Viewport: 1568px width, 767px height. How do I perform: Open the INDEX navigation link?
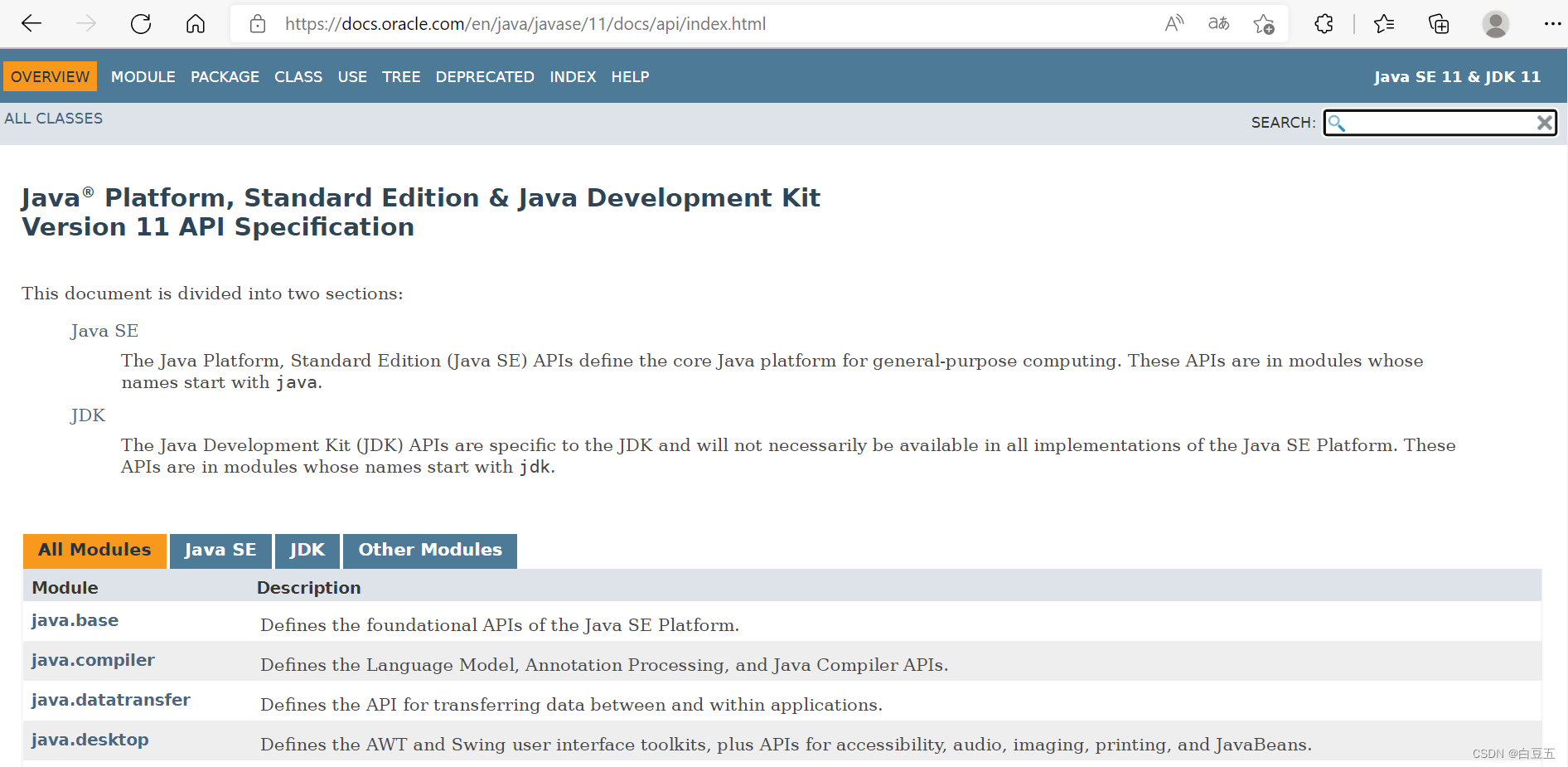pyautogui.click(x=573, y=77)
